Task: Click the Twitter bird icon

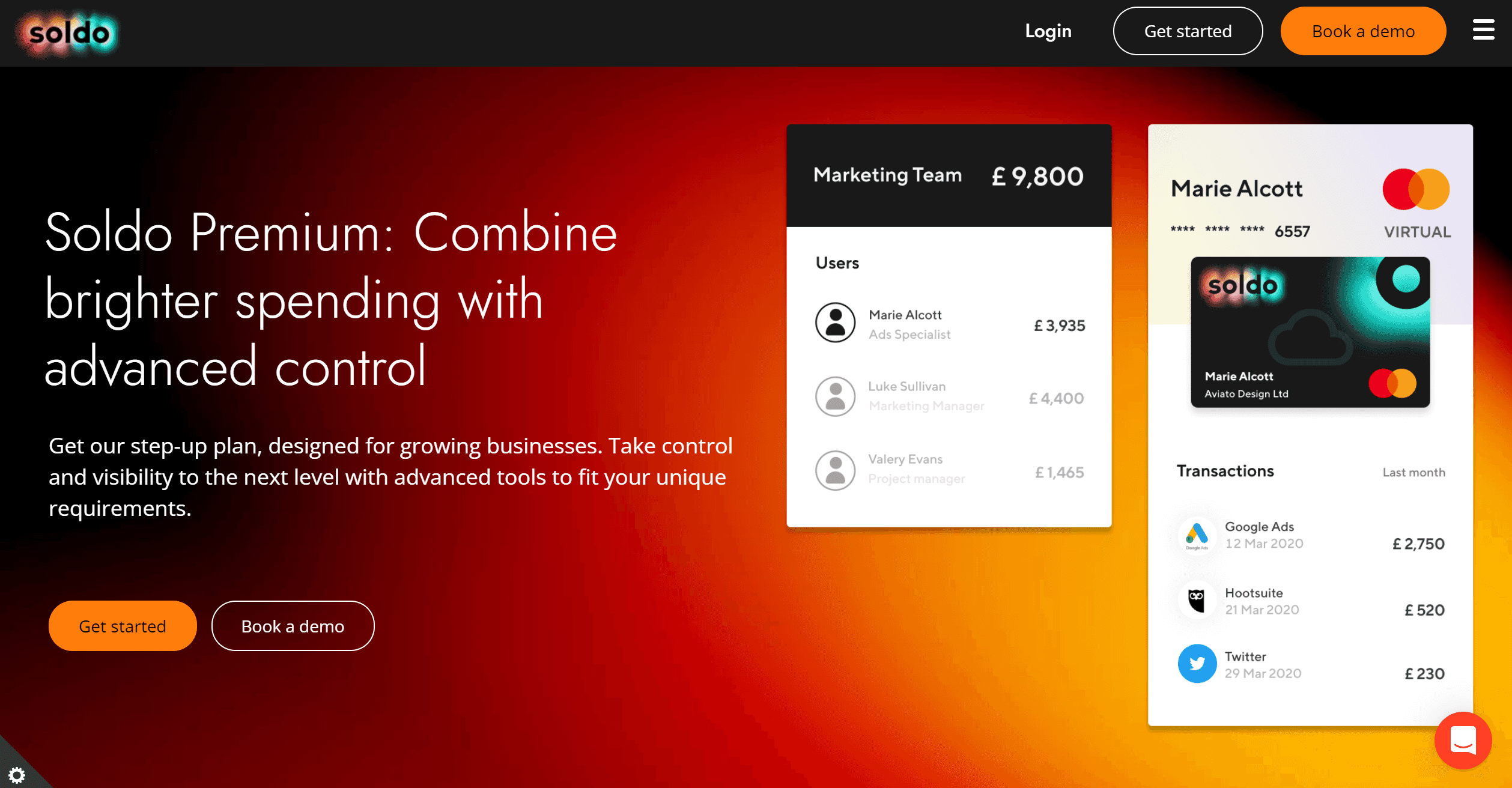Action: pos(1197,664)
